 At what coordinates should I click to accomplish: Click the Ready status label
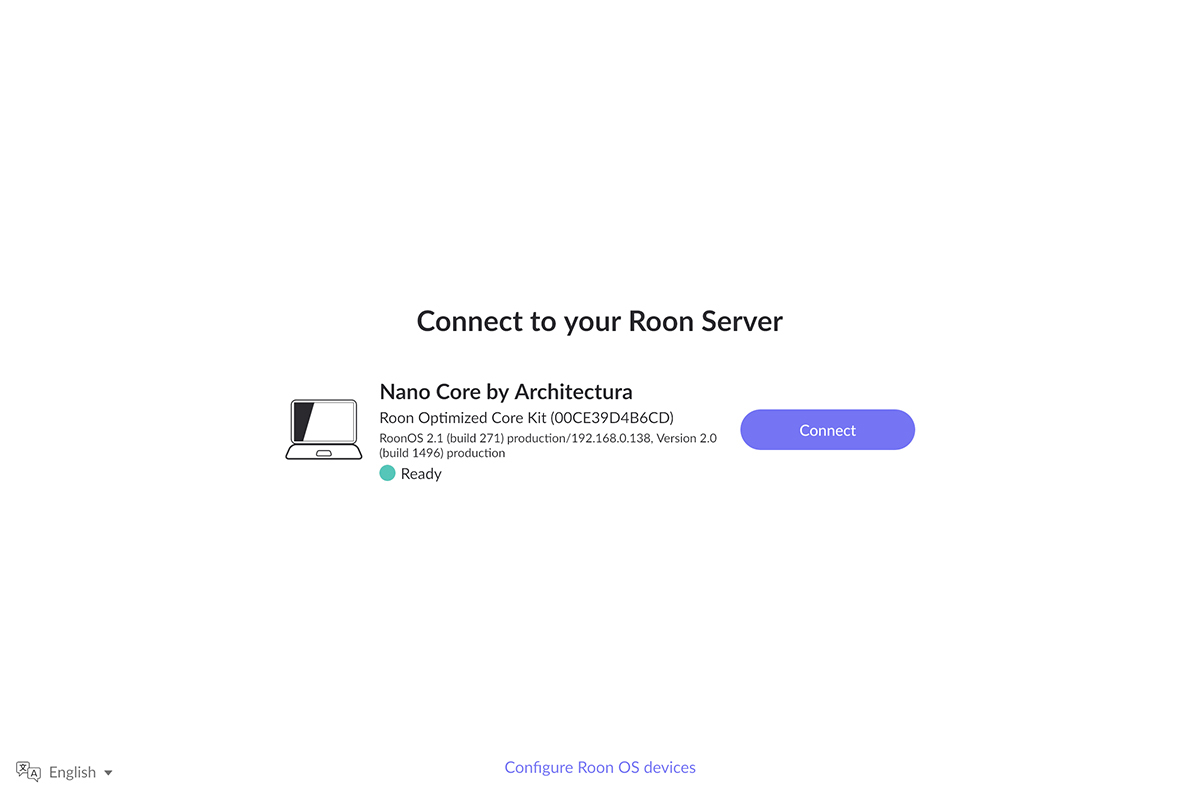pos(421,474)
